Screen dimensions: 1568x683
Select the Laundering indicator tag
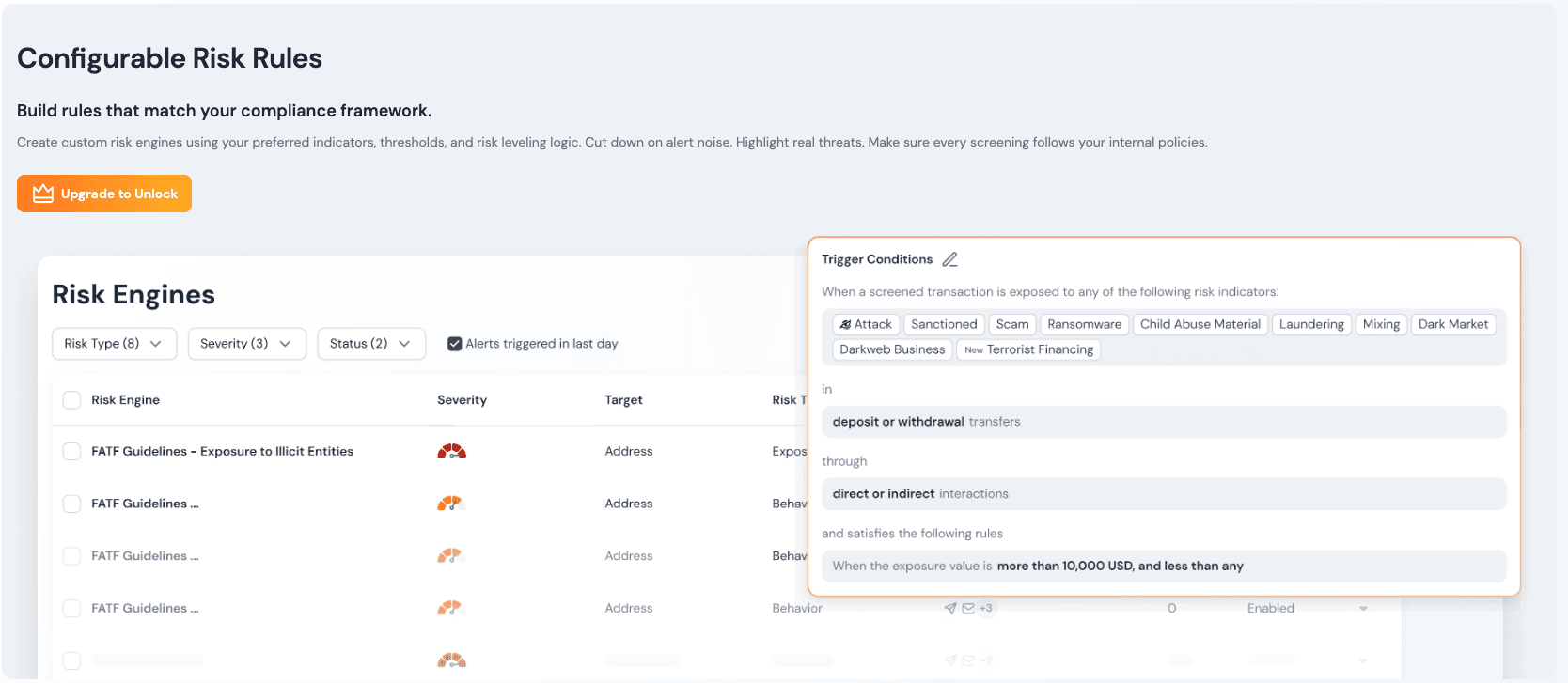[x=1311, y=324]
